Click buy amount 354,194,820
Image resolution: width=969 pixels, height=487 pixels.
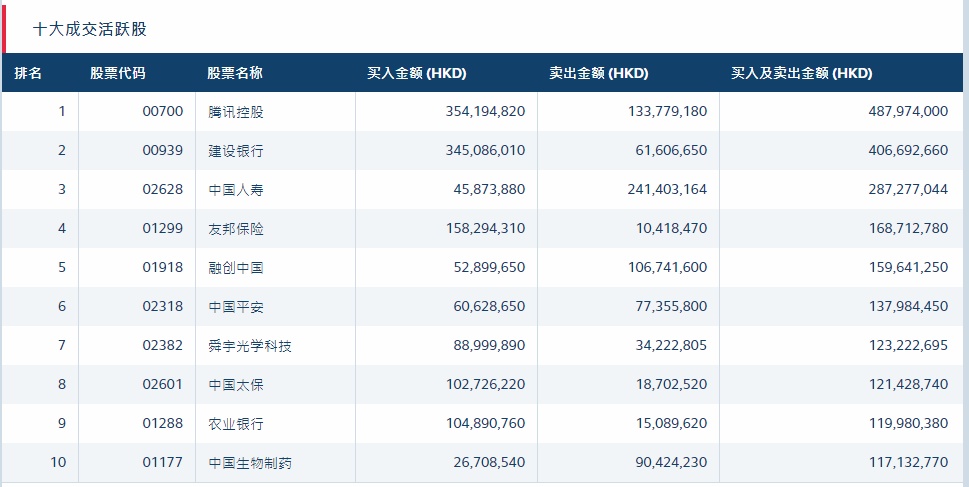(485, 111)
